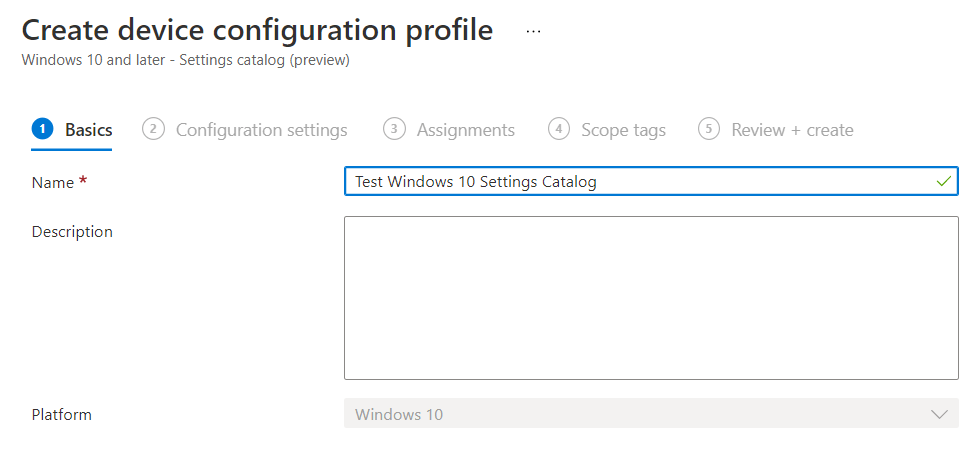Click the Description field label

click(x=72, y=232)
